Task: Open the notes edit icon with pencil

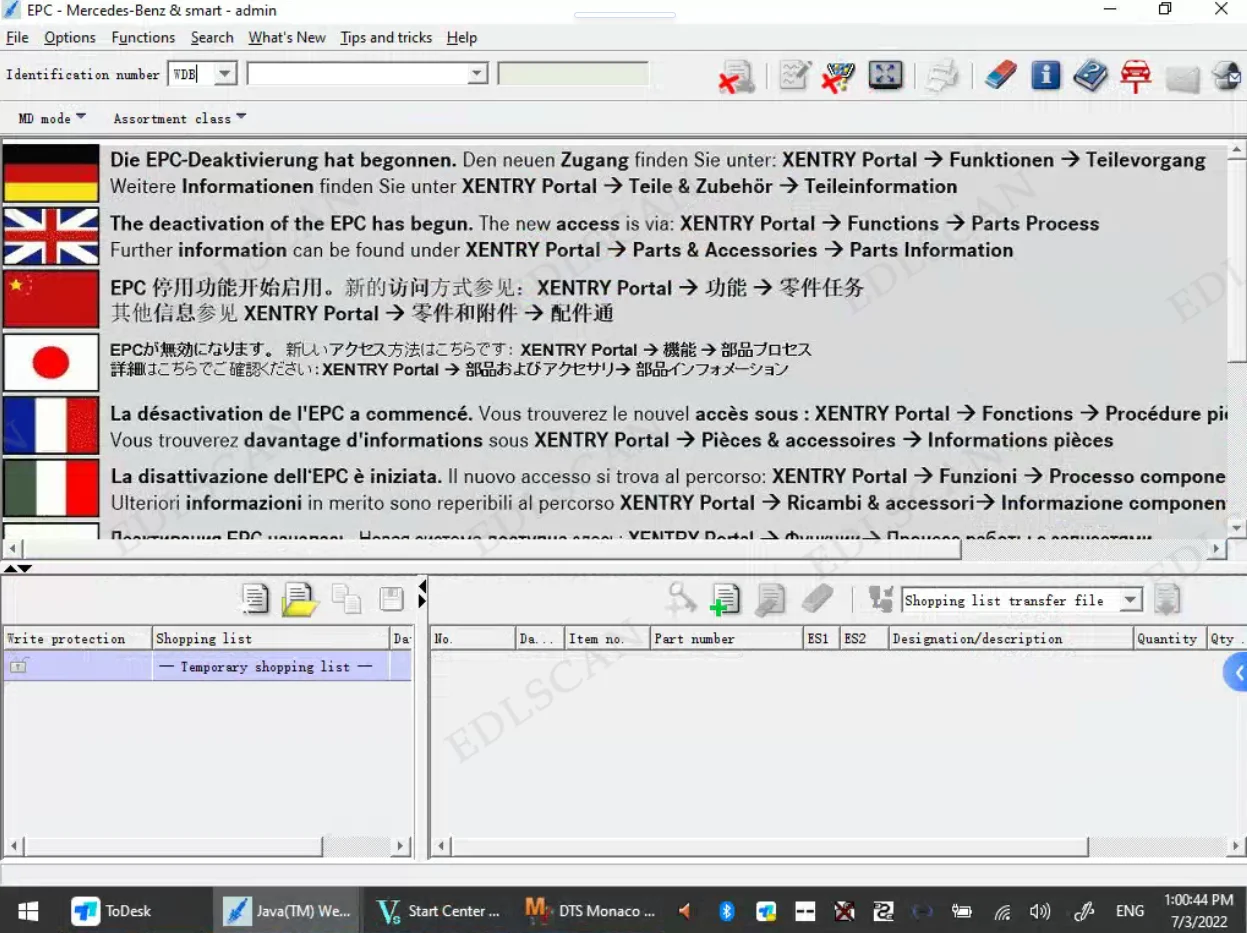Action: 794,76
